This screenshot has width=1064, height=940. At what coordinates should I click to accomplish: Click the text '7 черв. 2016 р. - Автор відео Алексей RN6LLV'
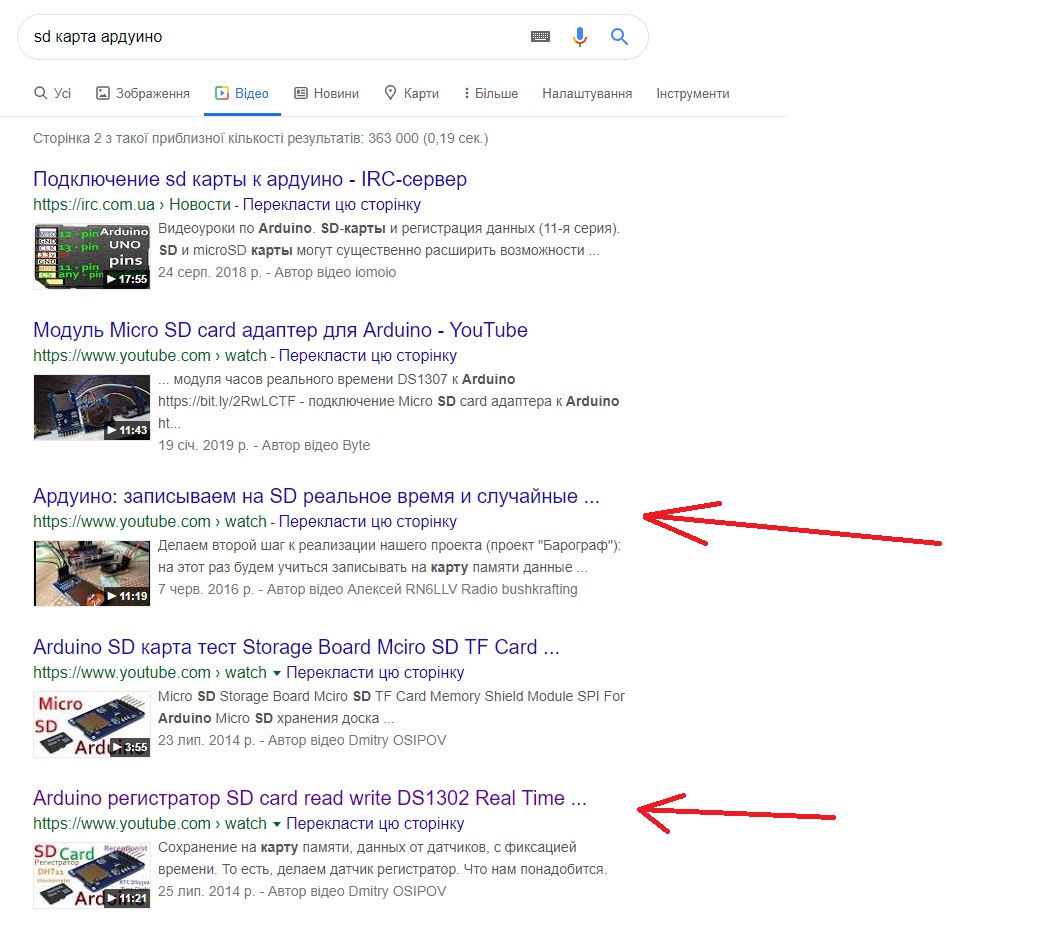[x=368, y=589]
